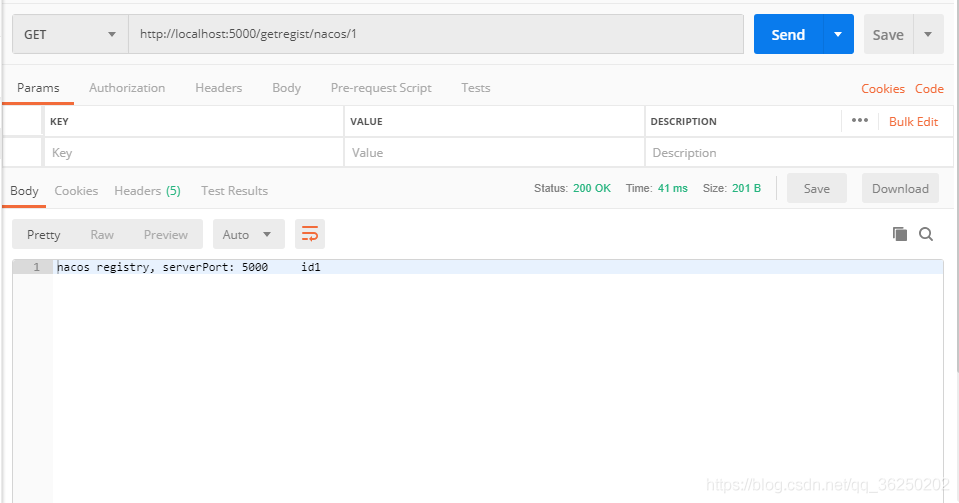Switch to the Params tab
The image size is (959, 503).
38,88
